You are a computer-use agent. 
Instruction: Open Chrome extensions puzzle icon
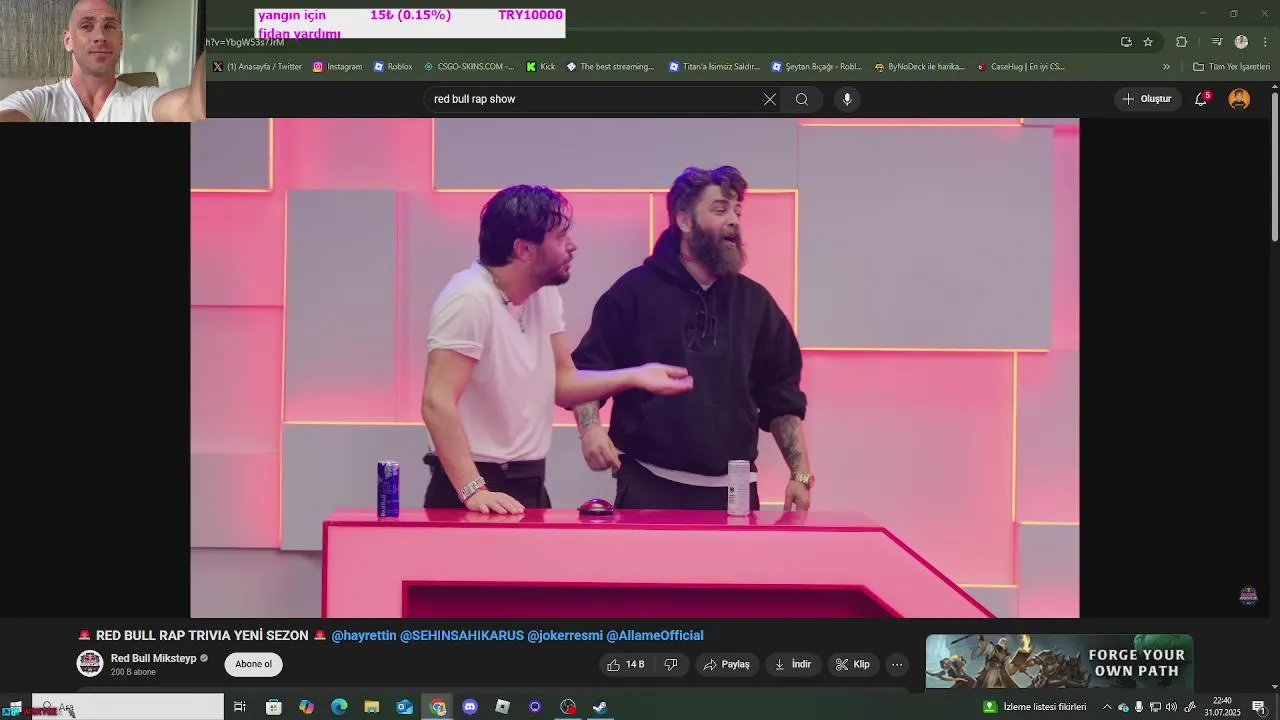pos(1181,42)
